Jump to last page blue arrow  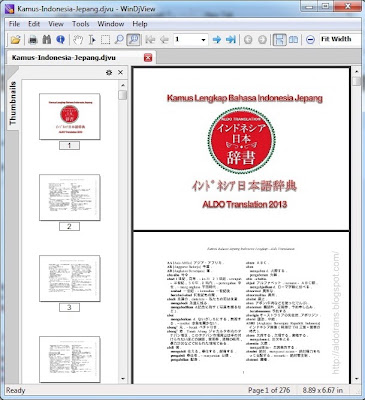[231, 40]
